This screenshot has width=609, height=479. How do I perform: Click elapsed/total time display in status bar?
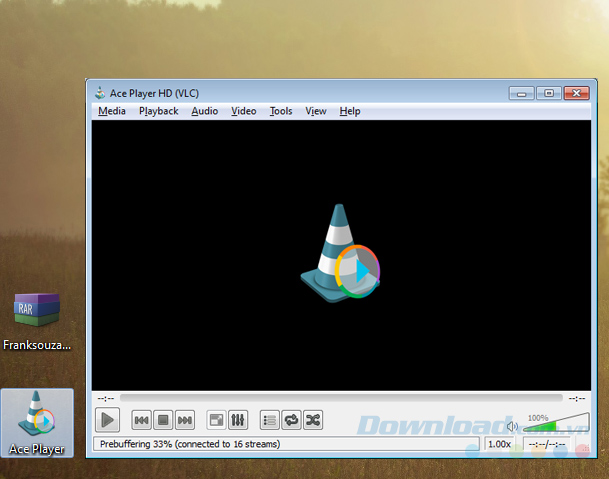[546, 444]
